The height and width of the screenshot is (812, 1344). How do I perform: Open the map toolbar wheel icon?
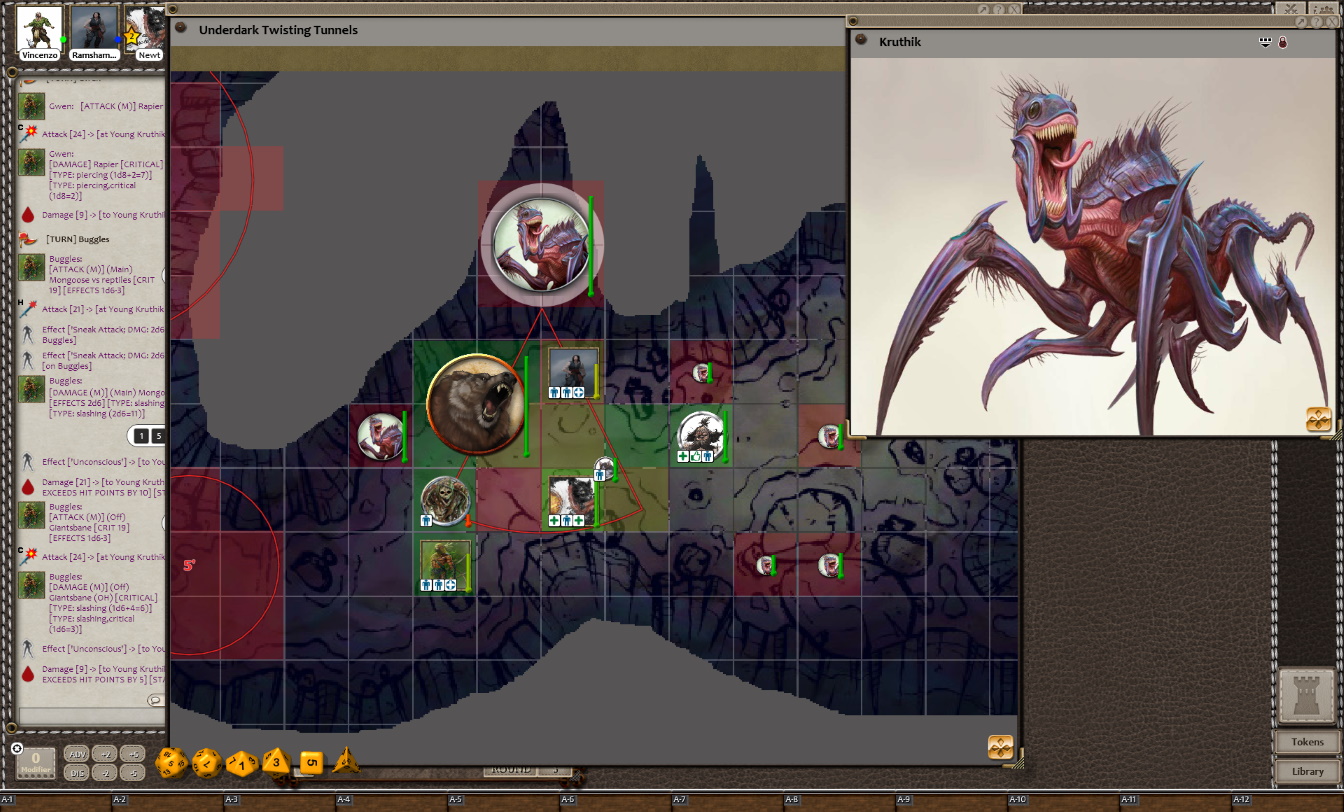pos(1000,747)
